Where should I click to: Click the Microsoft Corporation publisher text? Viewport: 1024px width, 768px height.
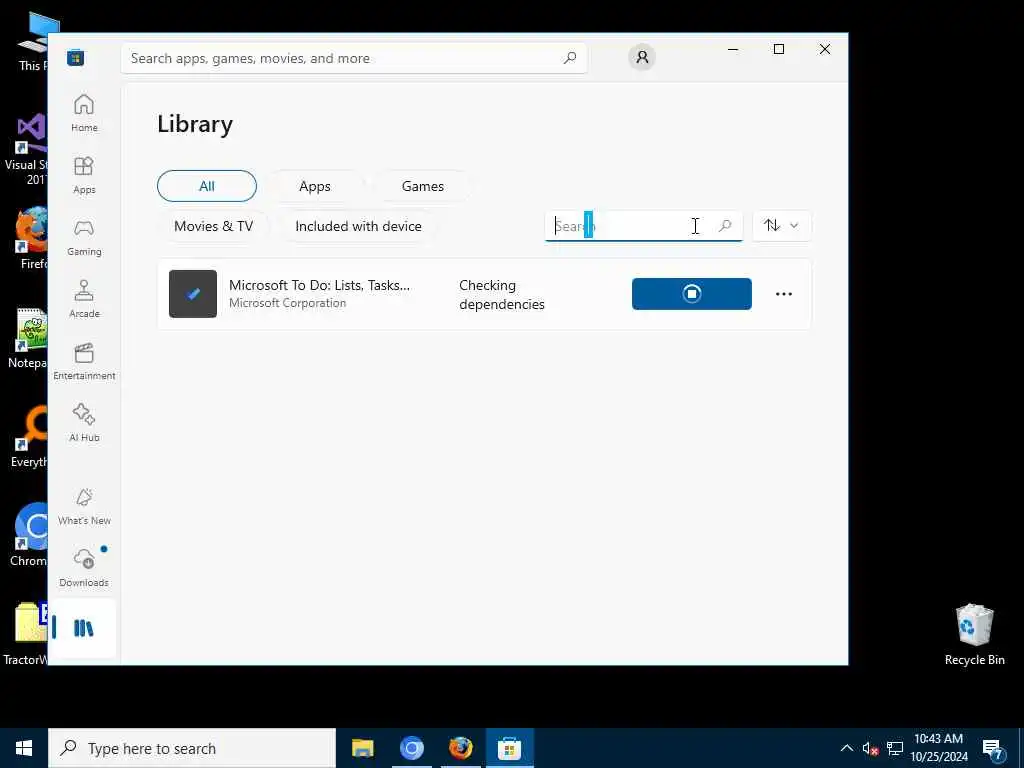point(287,303)
